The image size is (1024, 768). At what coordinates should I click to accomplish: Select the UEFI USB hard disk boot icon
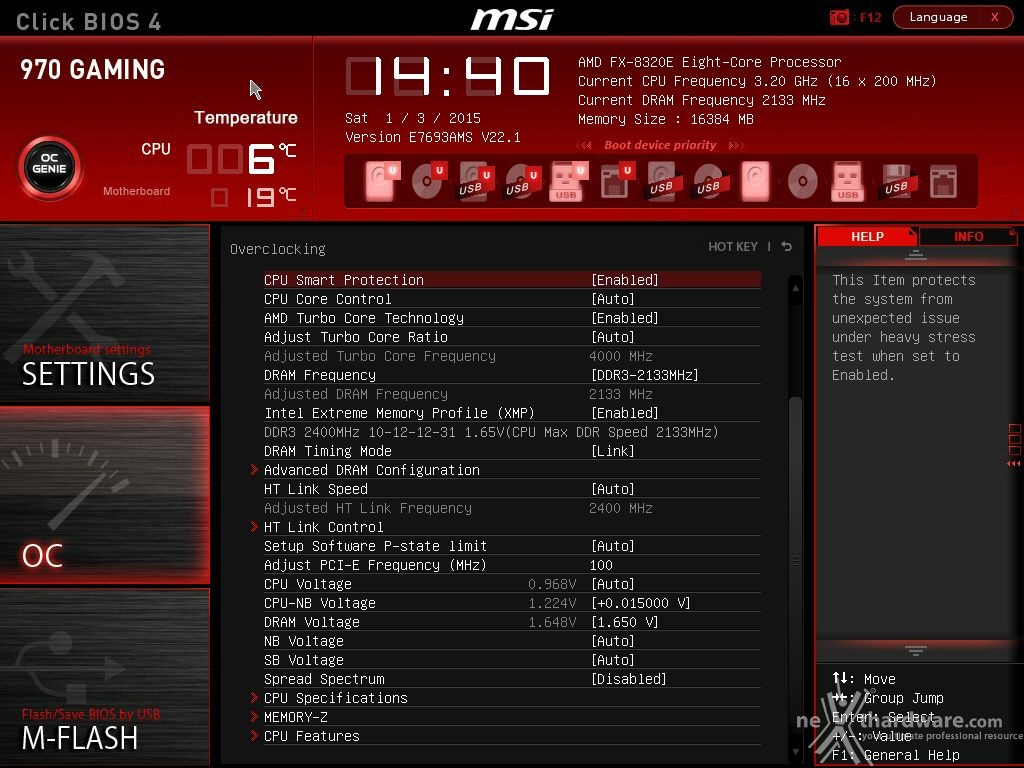coord(475,180)
